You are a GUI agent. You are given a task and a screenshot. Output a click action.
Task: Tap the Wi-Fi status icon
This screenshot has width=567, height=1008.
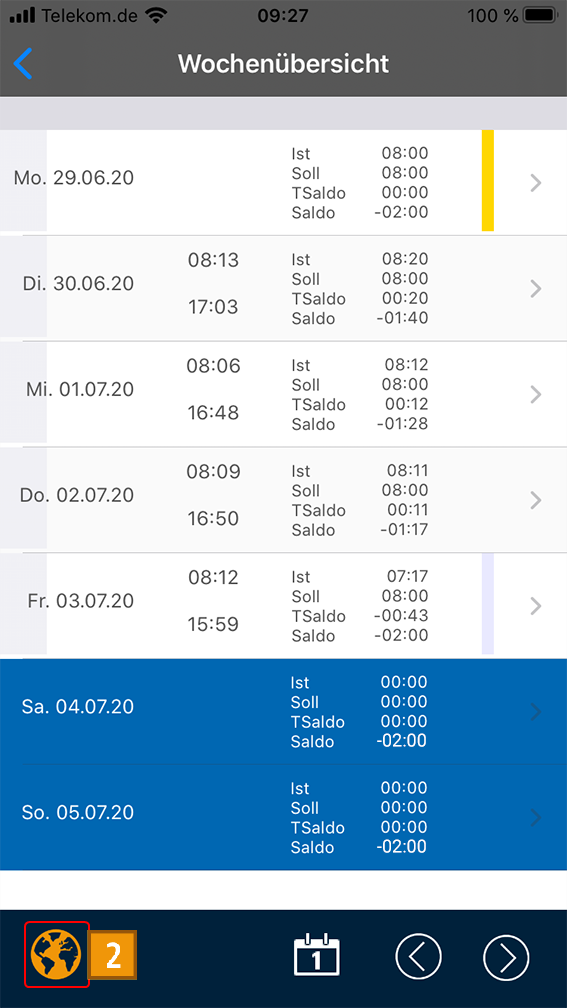(155, 16)
